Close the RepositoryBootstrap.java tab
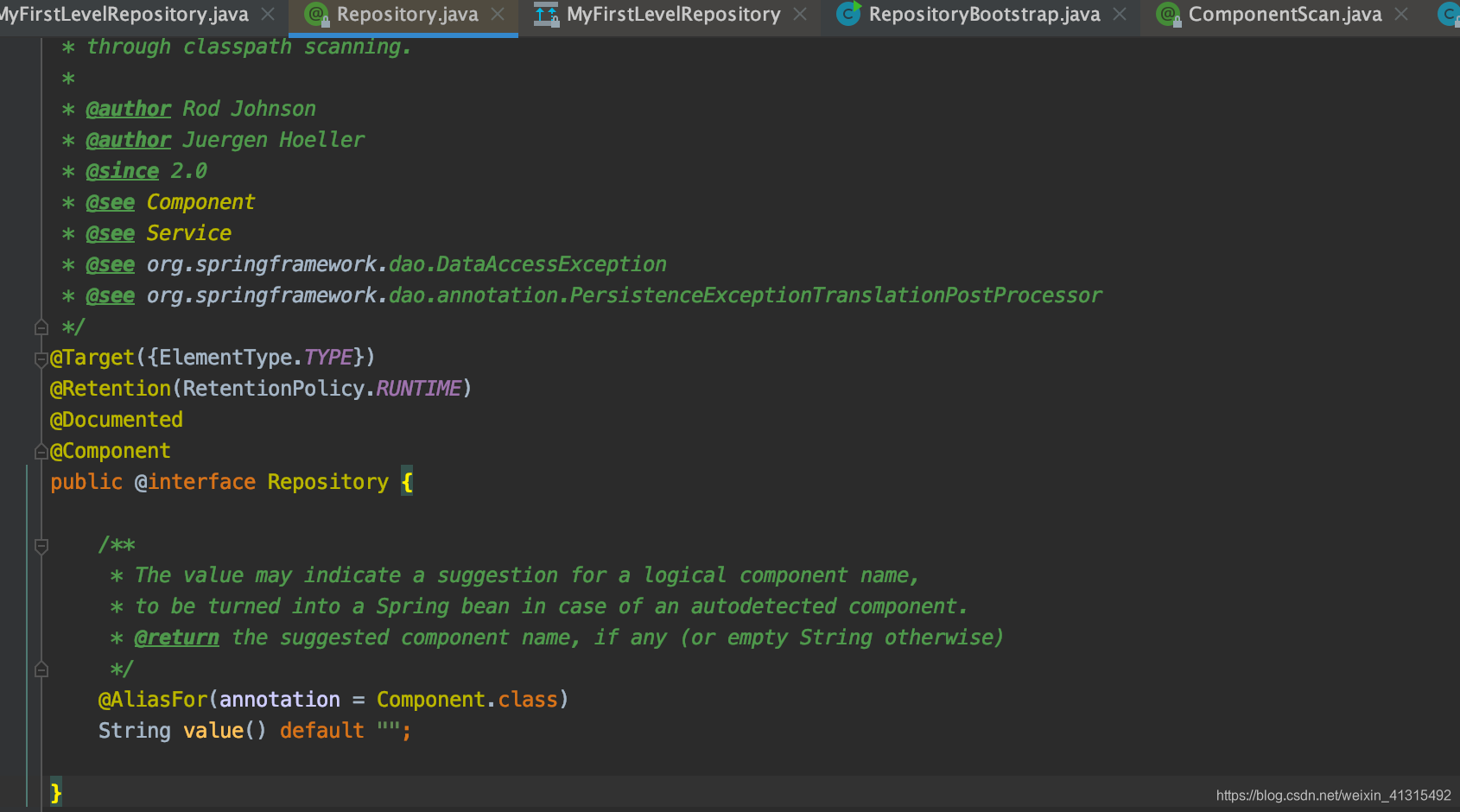Viewport: 1460px width, 812px height. pyautogui.click(x=1120, y=15)
